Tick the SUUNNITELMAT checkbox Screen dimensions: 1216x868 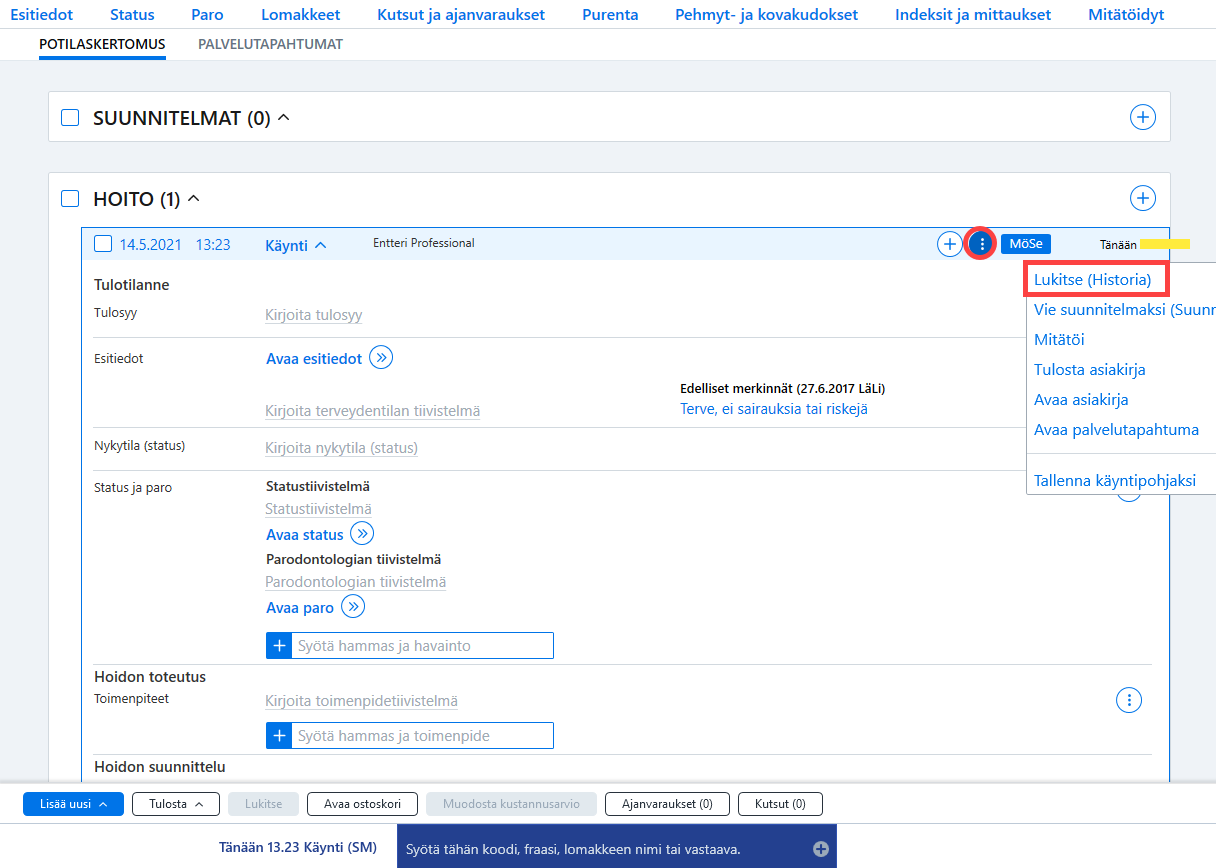coord(70,118)
